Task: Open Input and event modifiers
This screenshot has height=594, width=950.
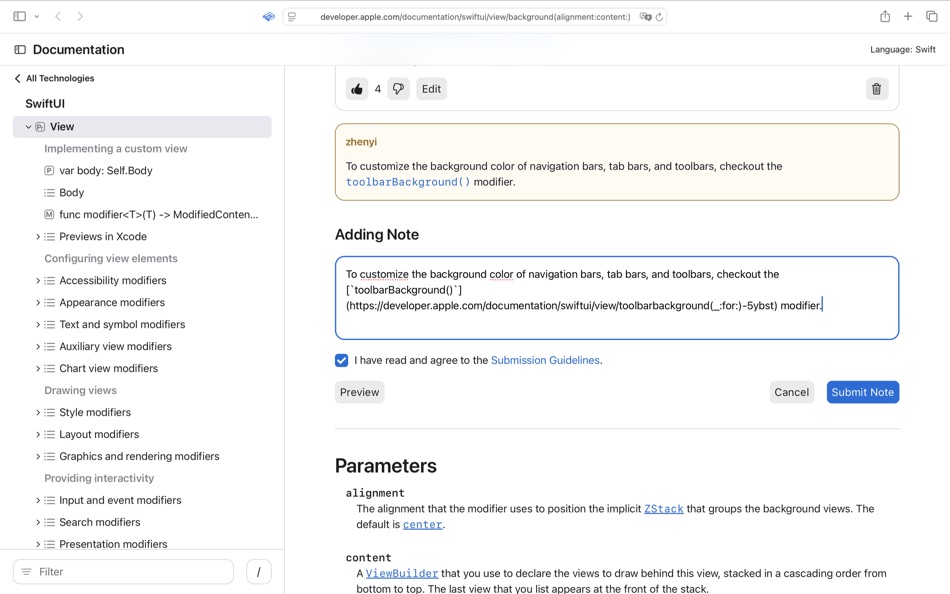Action: [x=120, y=501]
